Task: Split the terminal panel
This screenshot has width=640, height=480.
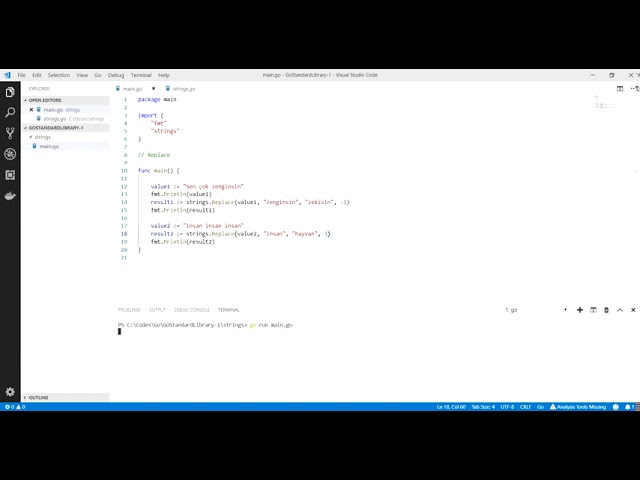Action: [x=593, y=310]
